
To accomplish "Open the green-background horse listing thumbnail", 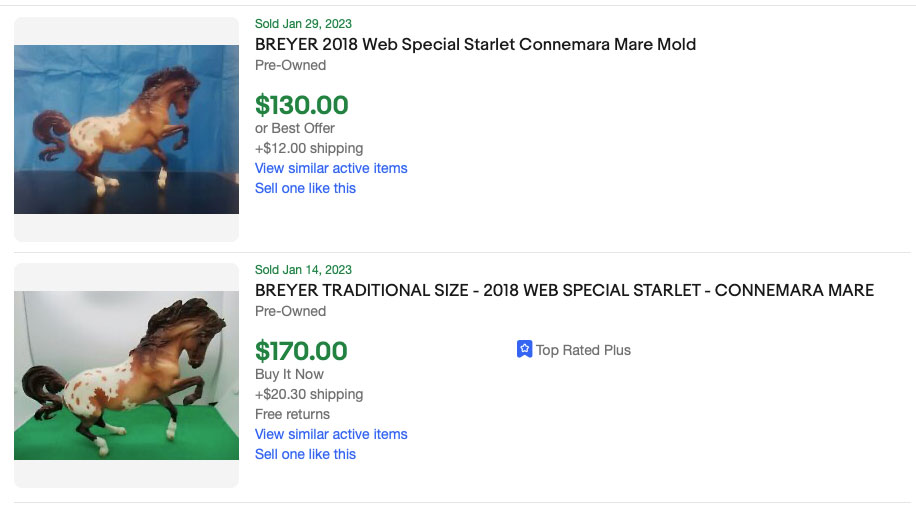I will (x=126, y=375).
